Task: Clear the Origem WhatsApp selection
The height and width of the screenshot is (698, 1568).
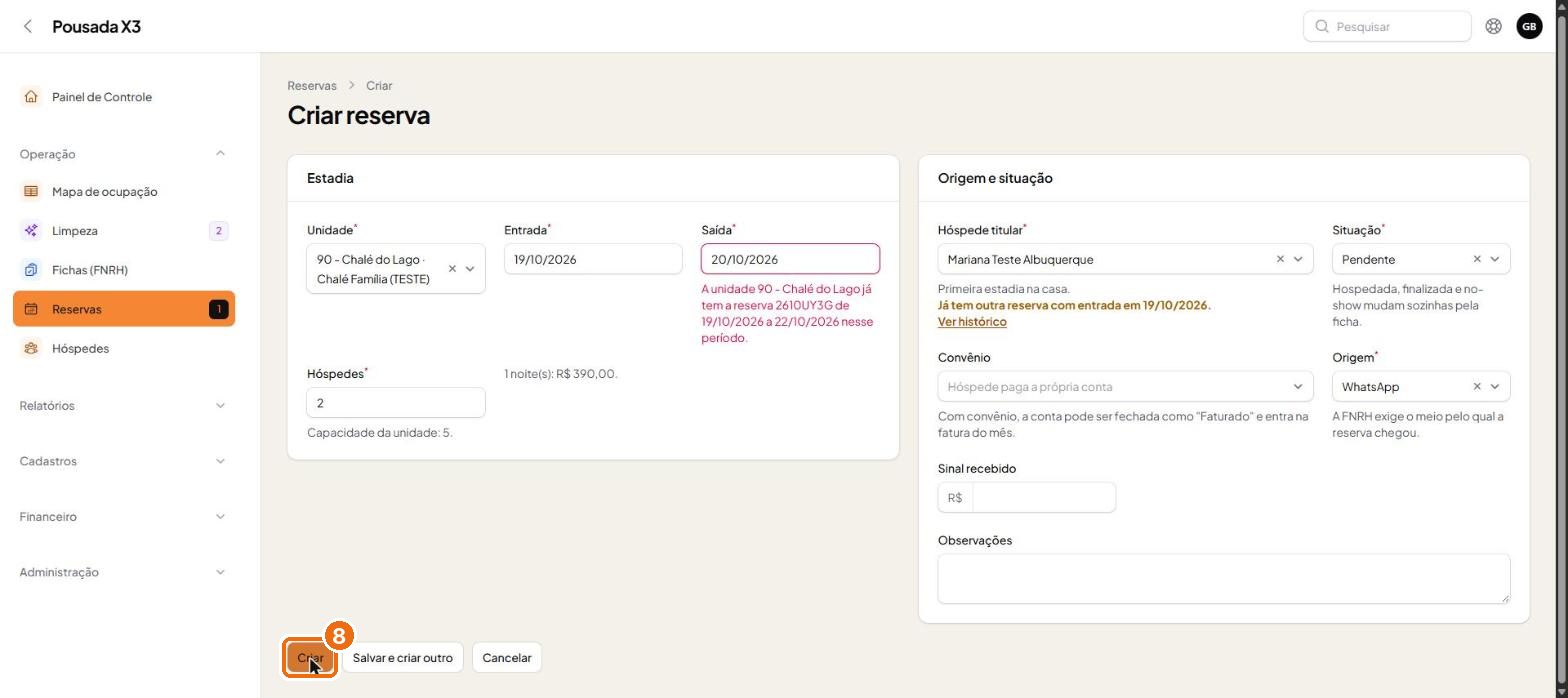Action: [1477, 387]
